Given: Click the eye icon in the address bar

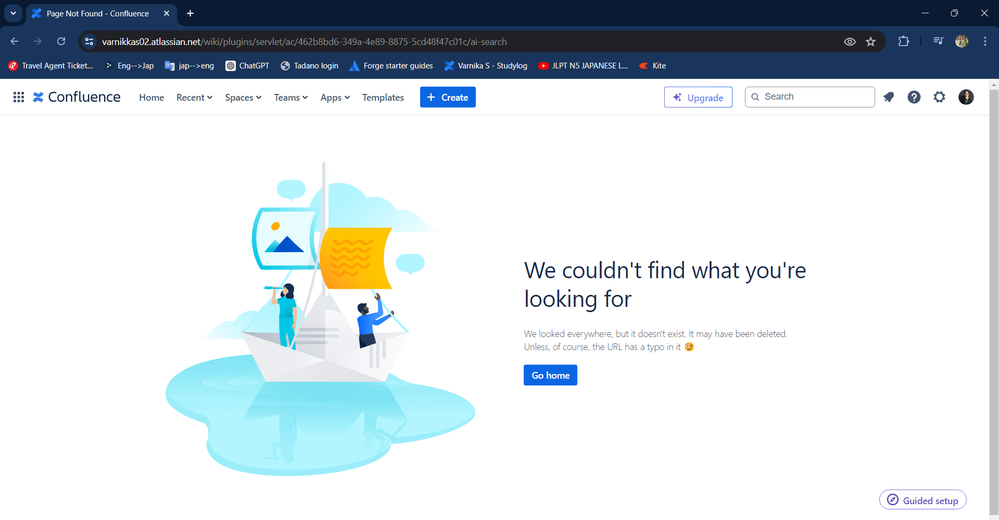Looking at the screenshot, I should click(849, 41).
